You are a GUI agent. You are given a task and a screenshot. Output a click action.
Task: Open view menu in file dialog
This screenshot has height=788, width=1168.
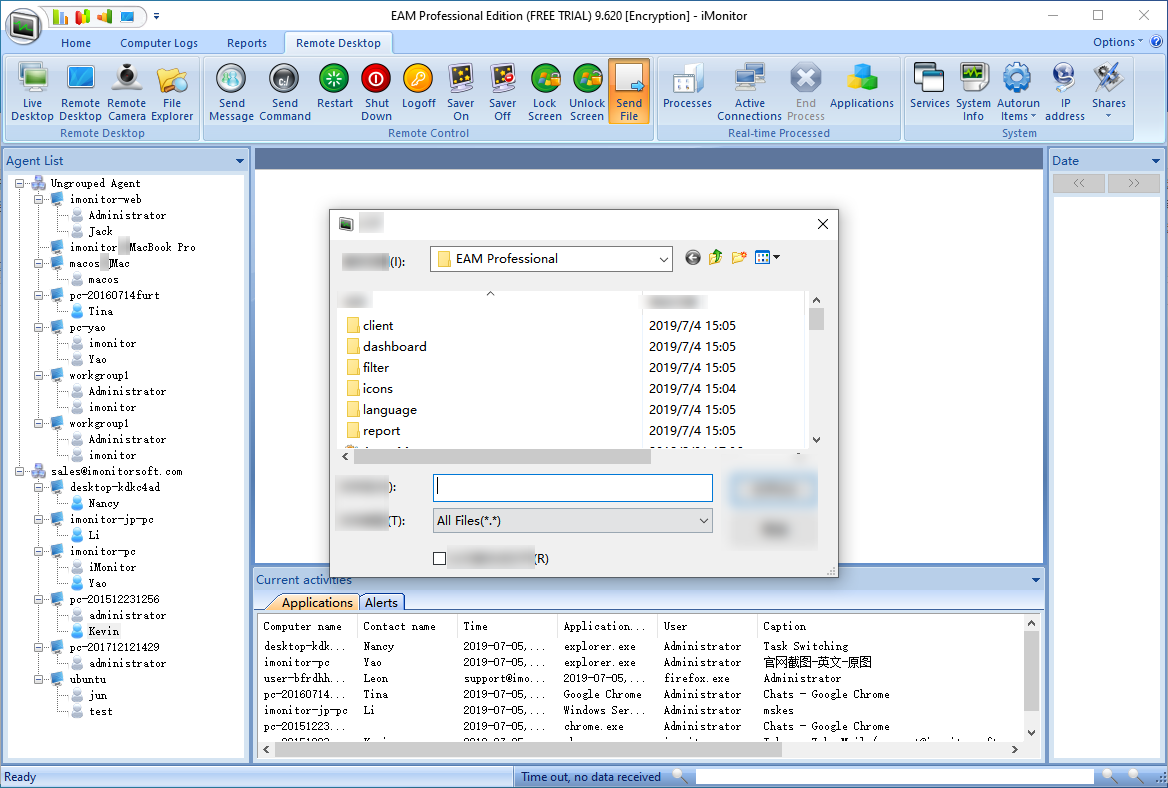click(767, 258)
